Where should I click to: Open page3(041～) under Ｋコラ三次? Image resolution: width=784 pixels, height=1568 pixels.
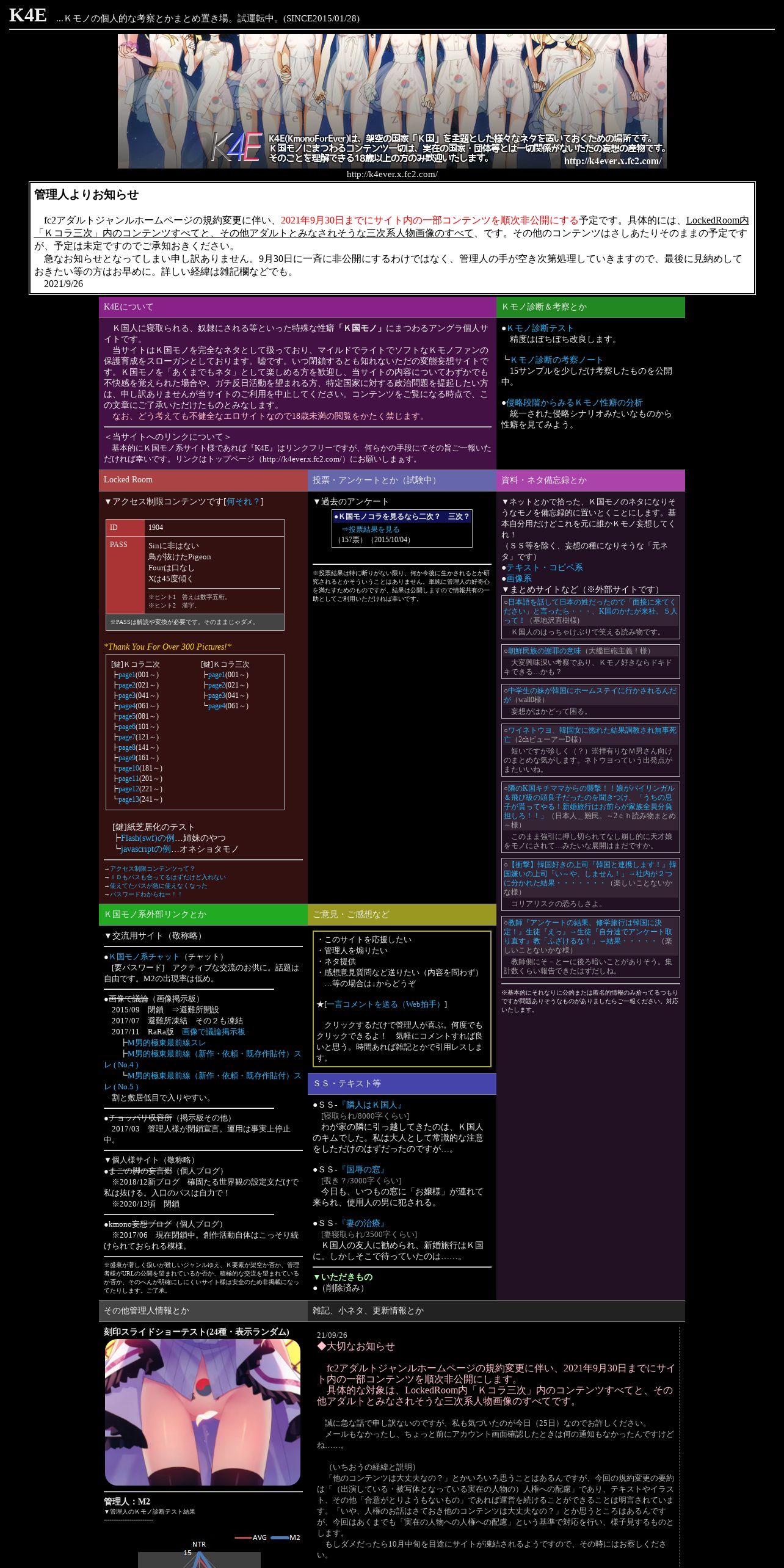217,695
